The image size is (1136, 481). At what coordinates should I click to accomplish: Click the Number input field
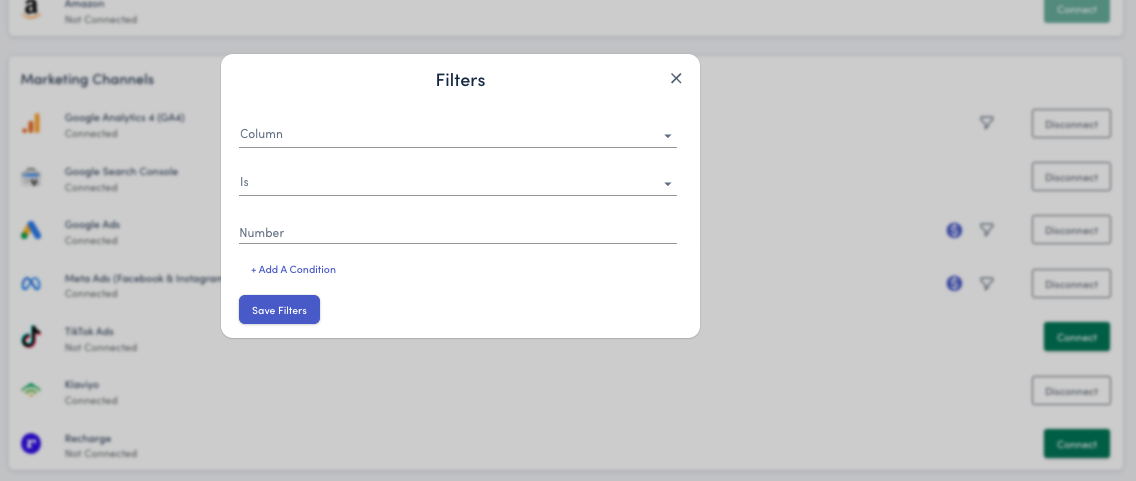457,232
